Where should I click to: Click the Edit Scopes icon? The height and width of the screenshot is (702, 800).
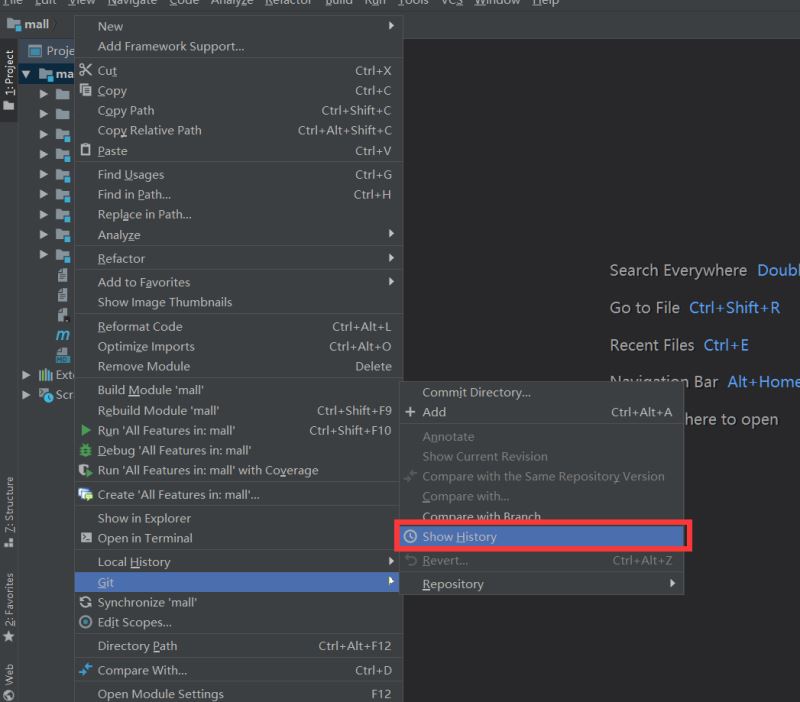tap(85, 622)
